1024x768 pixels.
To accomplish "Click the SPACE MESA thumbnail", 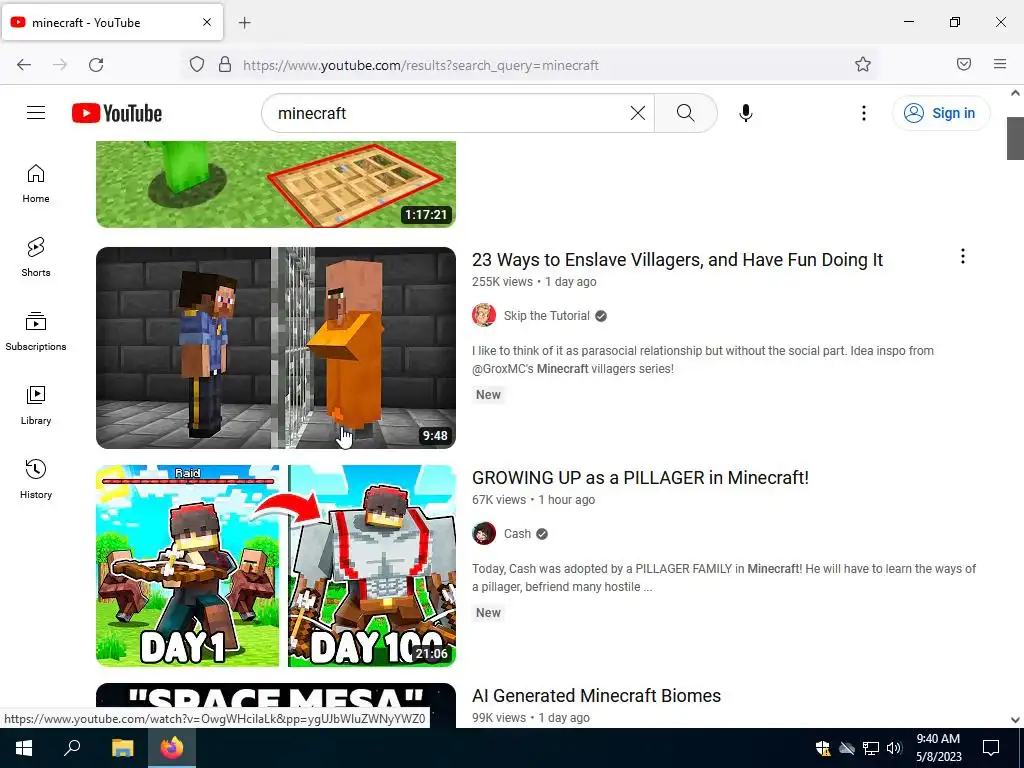I will 276,705.
